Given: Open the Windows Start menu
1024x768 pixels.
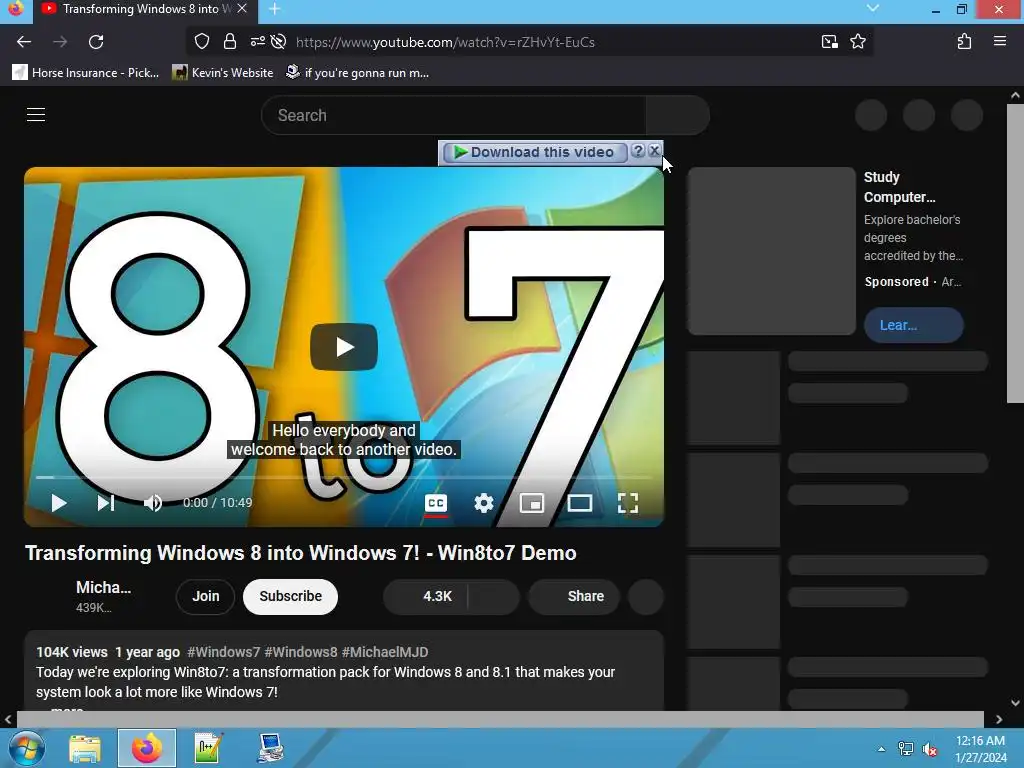Looking at the screenshot, I should click(x=26, y=748).
